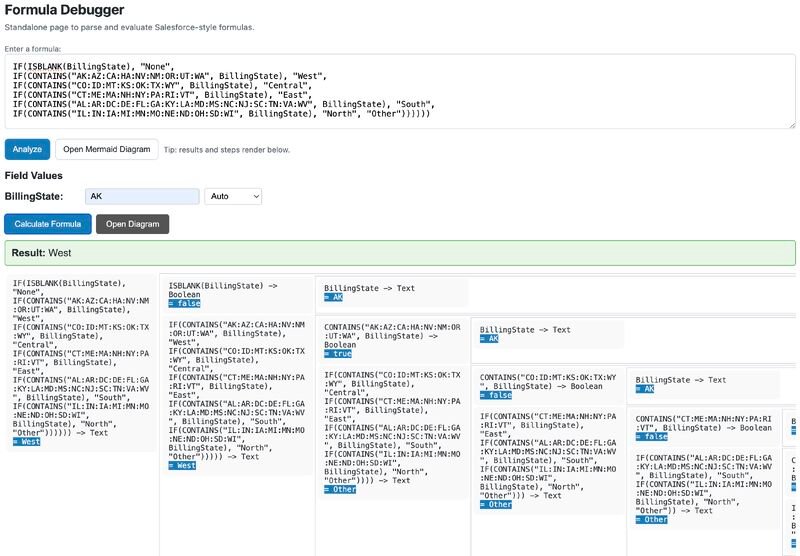
Task: Click inside the formula textarea
Action: tap(400, 92)
